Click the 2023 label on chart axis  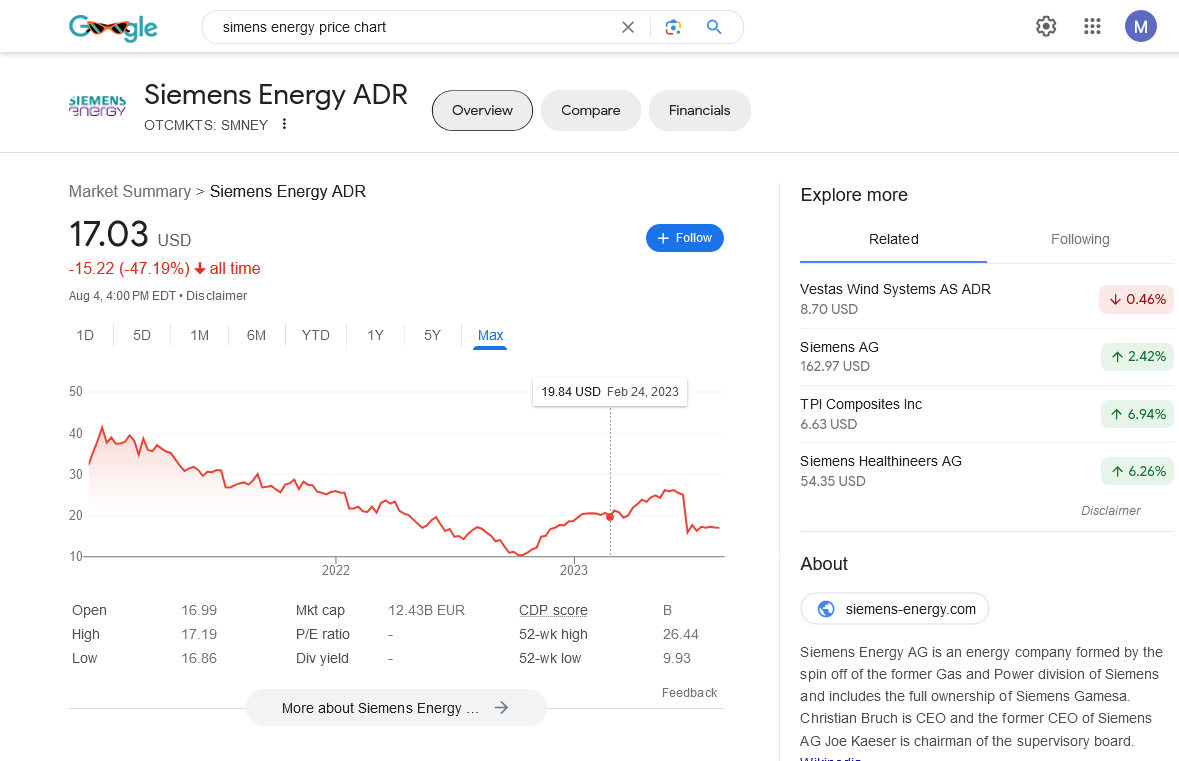[574, 570]
